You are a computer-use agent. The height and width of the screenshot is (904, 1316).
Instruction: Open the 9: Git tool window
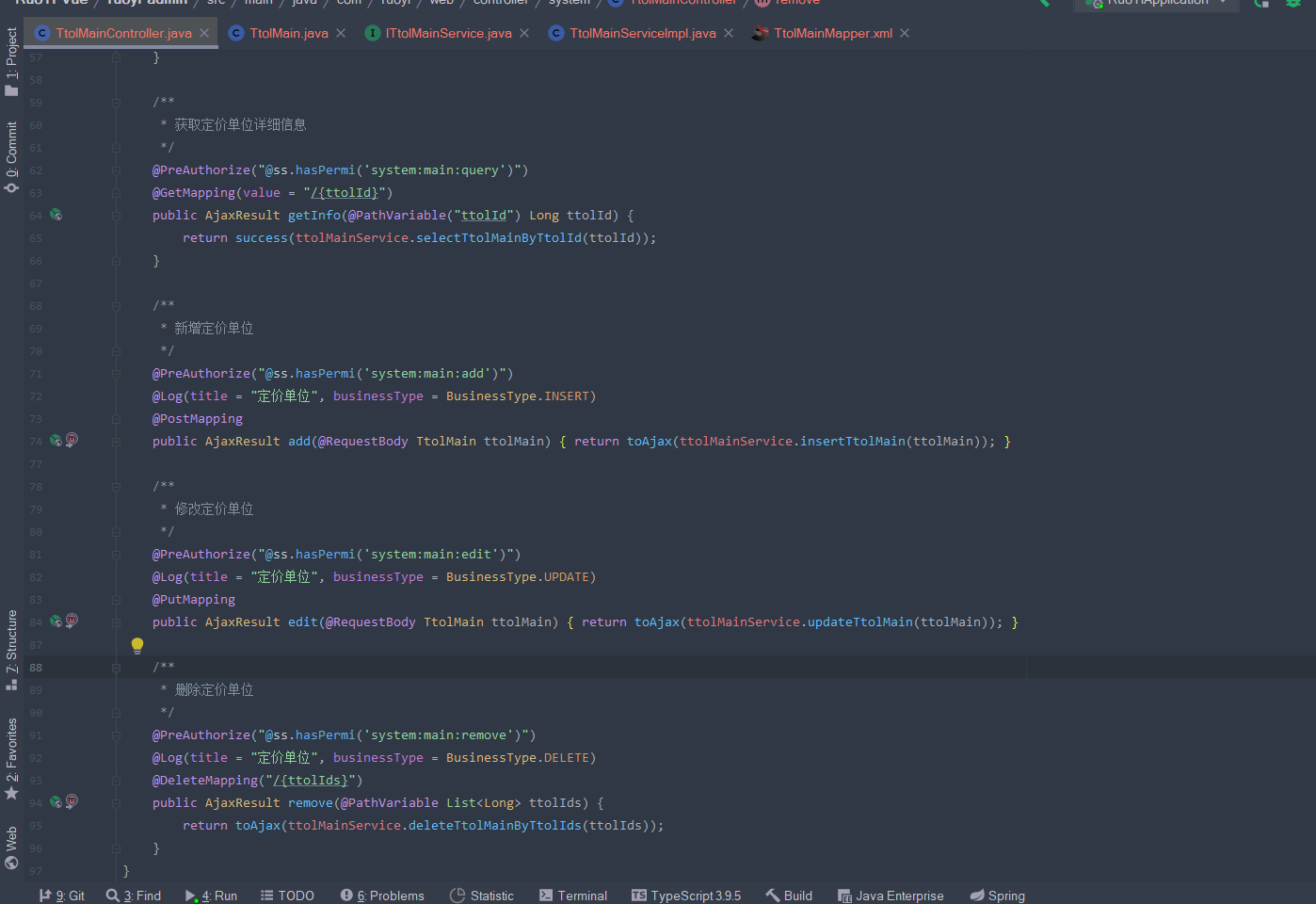[62, 896]
